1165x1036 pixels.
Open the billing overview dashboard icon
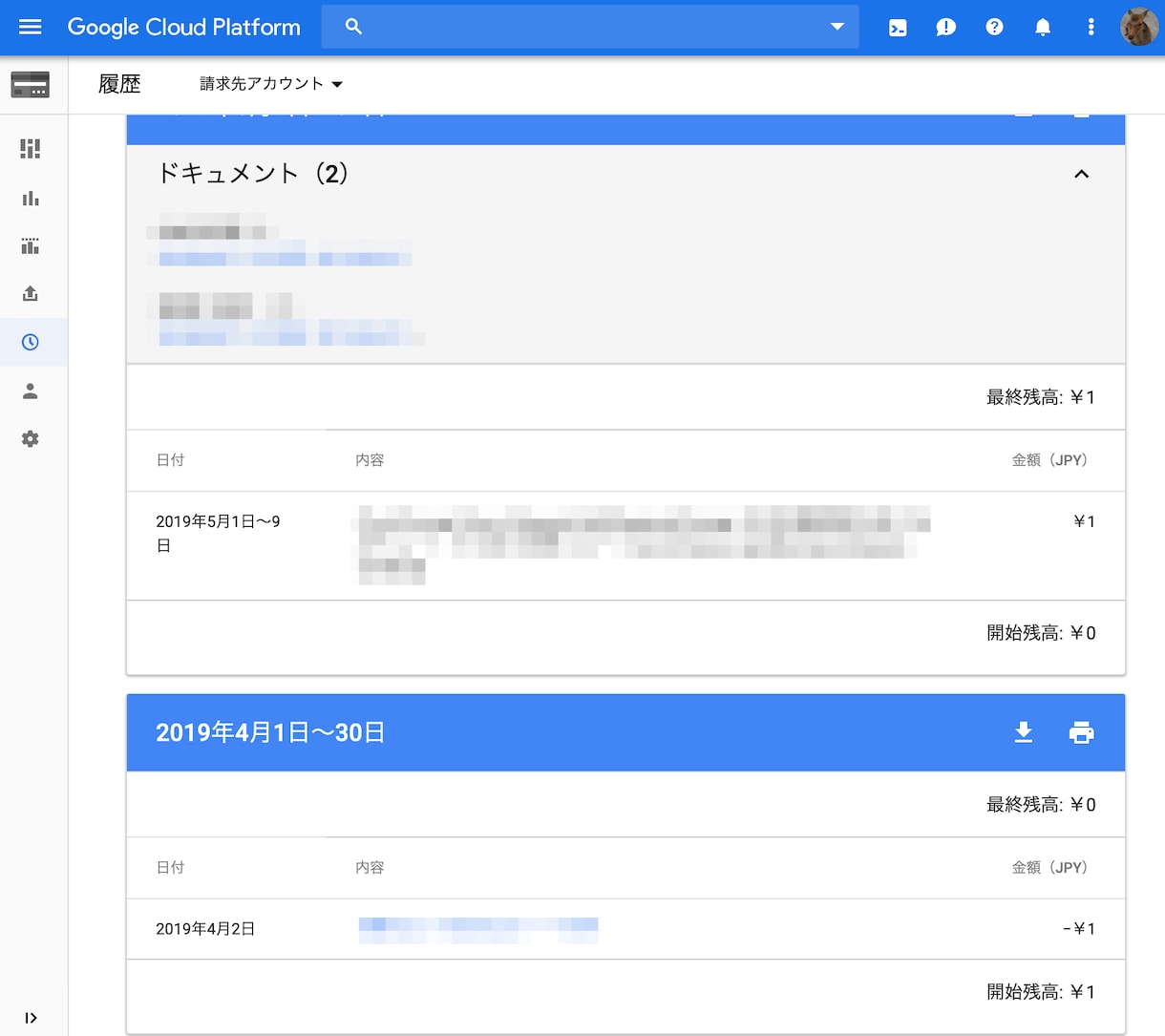point(31,149)
